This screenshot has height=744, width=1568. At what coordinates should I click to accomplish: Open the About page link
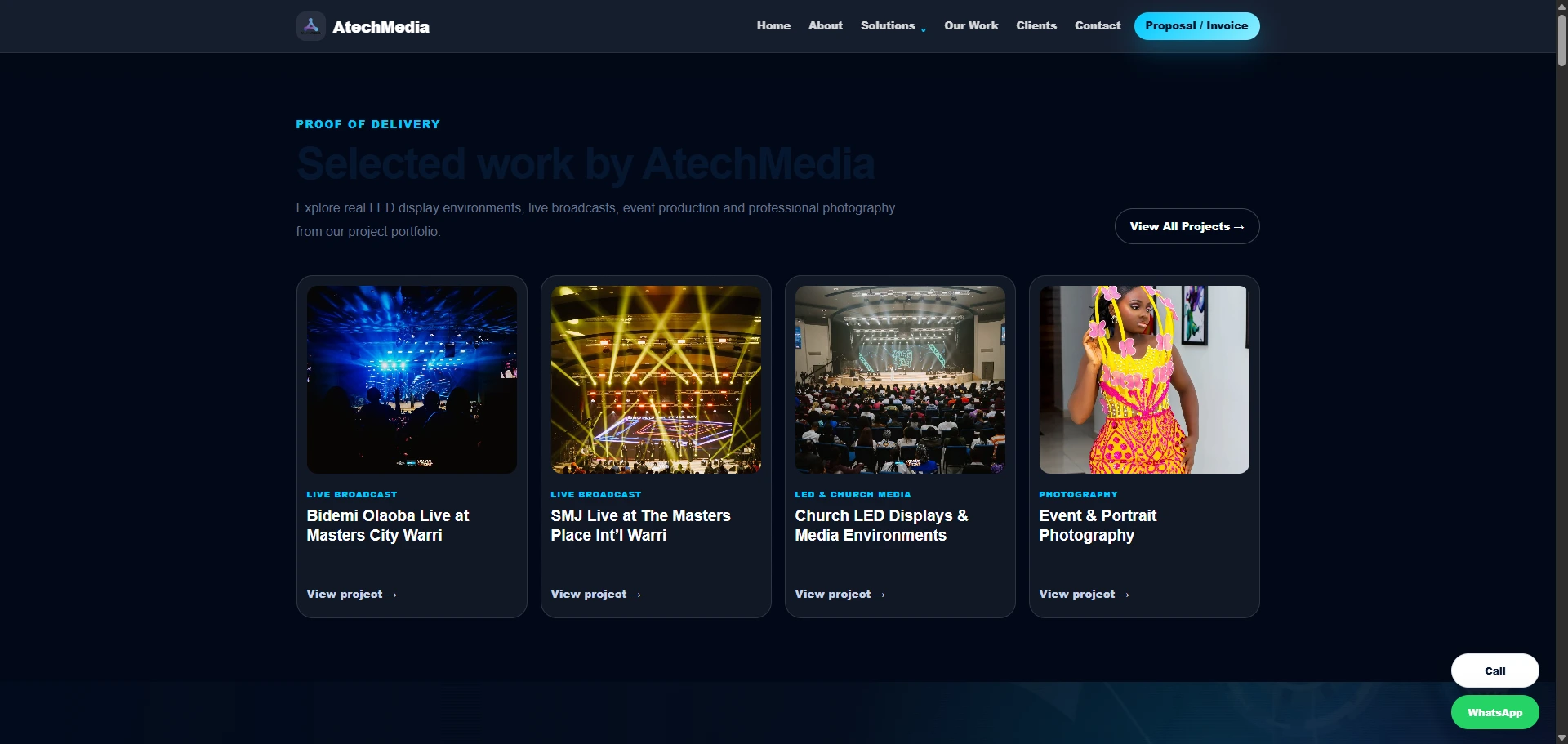tap(826, 25)
